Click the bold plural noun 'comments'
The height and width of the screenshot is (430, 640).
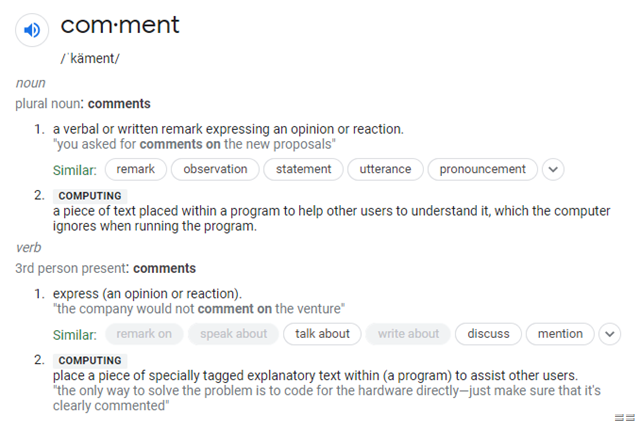[119, 104]
